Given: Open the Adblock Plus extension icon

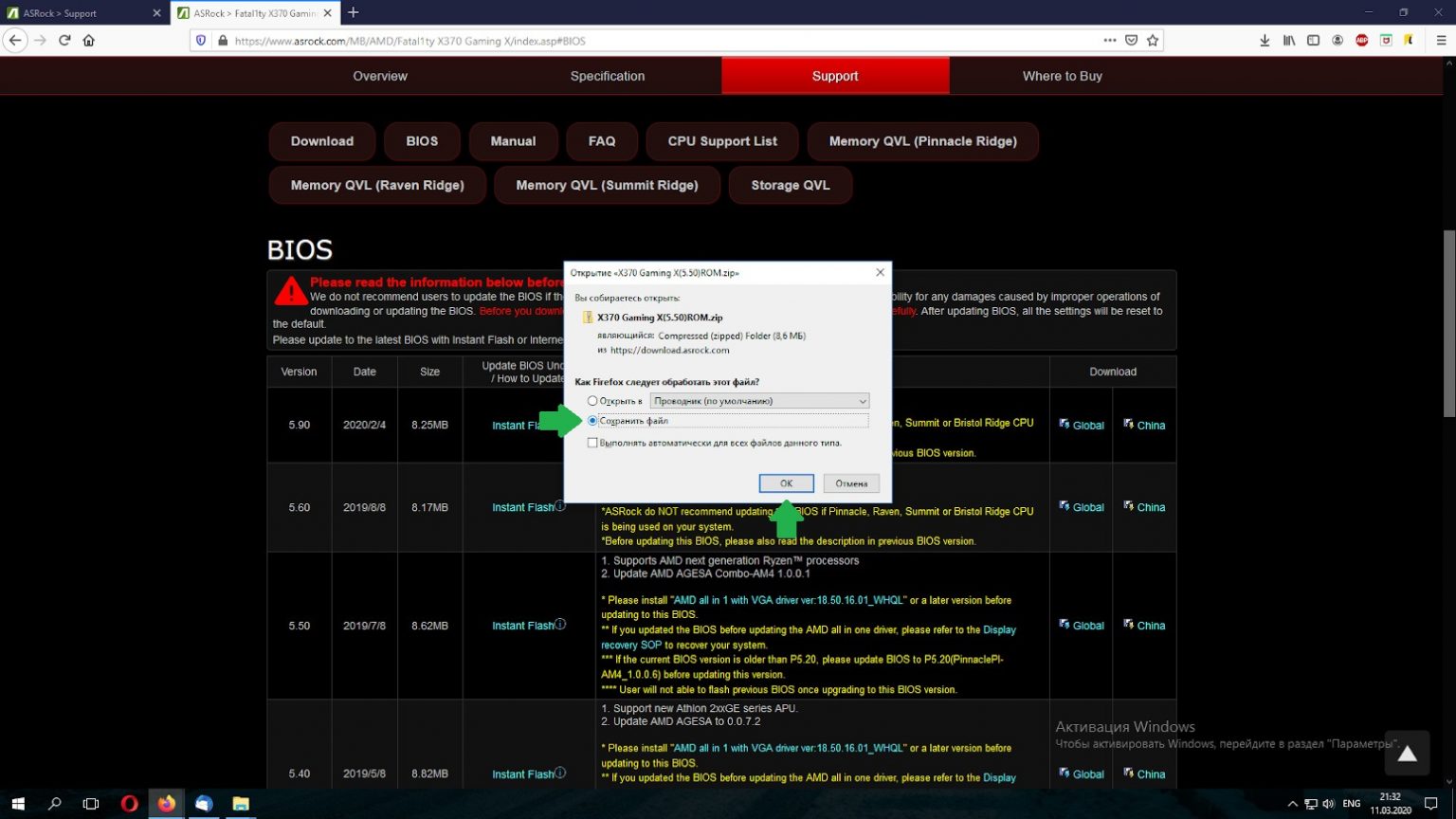Looking at the screenshot, I should (x=1362, y=40).
